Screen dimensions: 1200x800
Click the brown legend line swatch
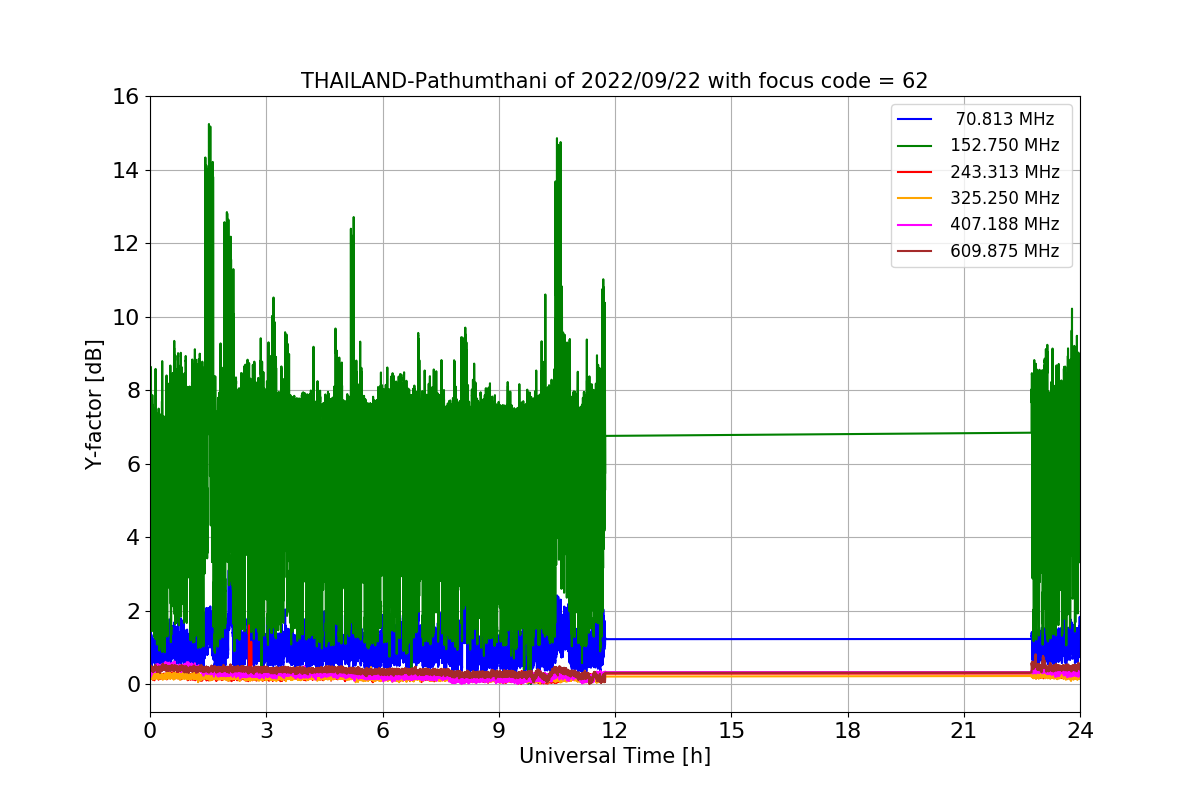[915, 252]
